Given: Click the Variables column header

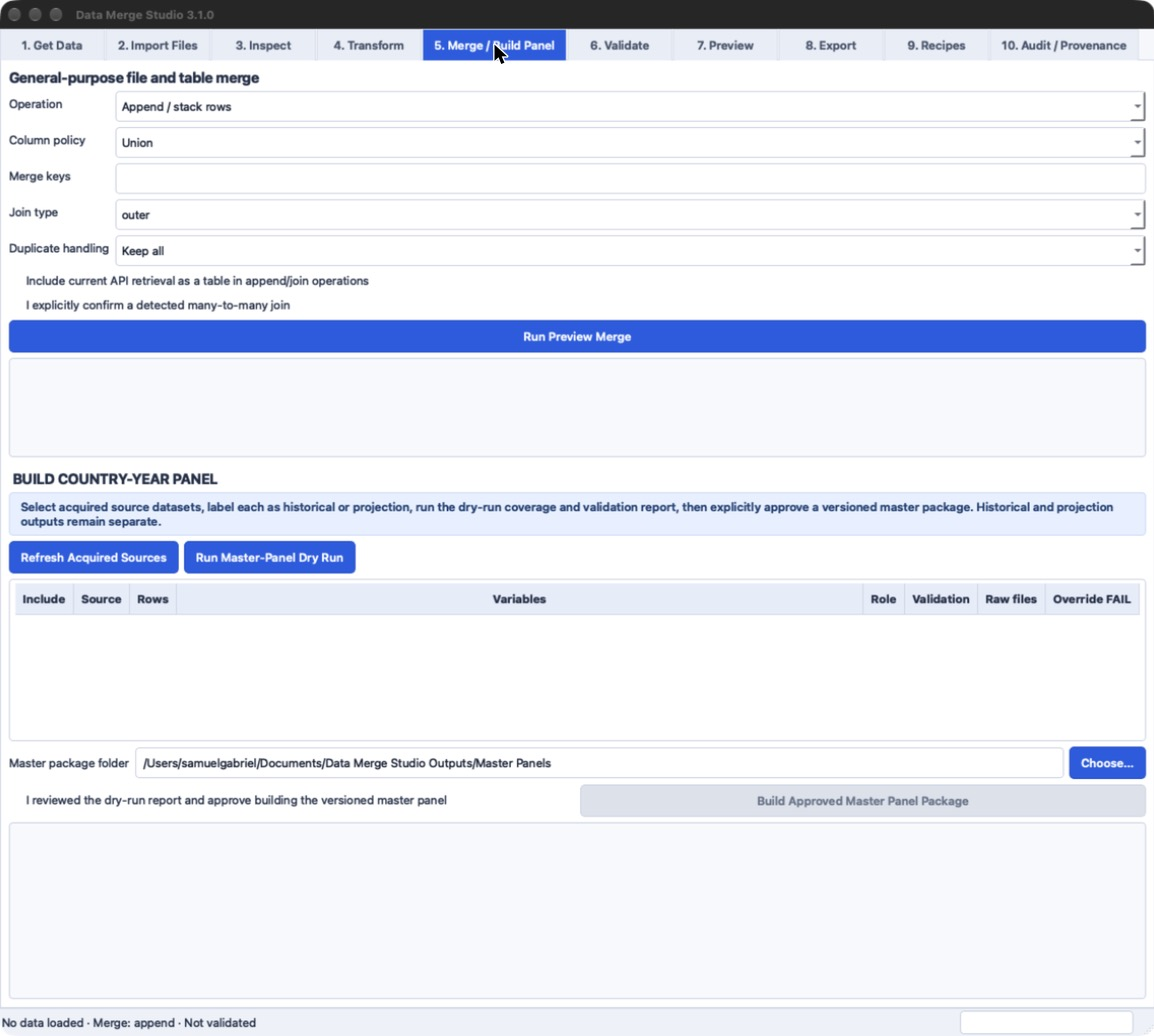Looking at the screenshot, I should point(520,599).
